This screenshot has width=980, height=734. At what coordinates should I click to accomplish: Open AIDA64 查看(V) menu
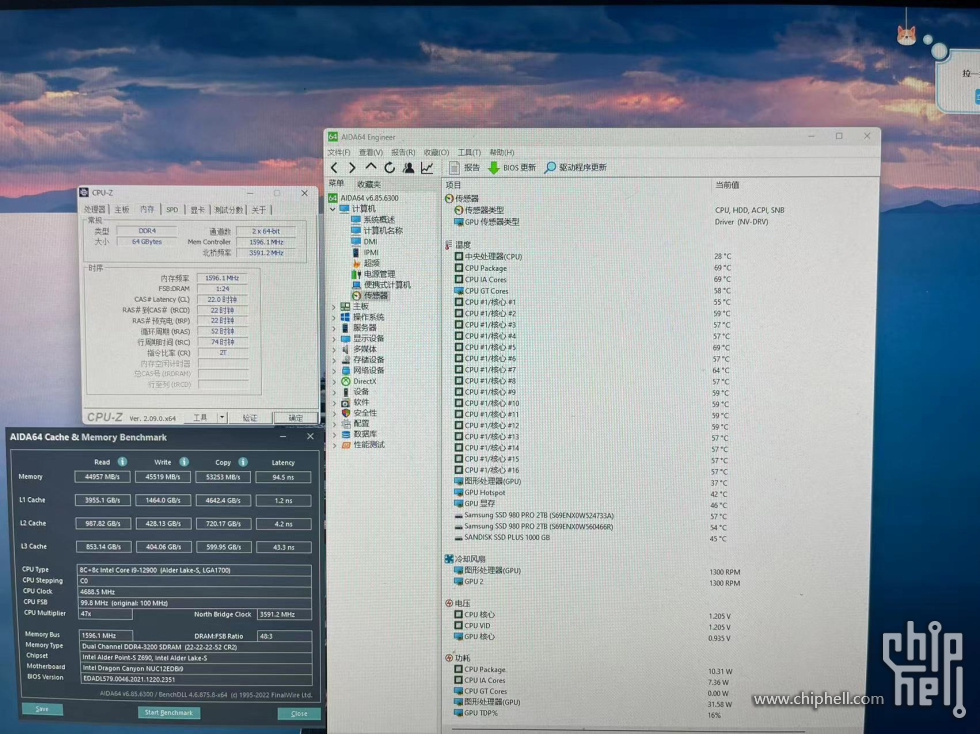click(x=371, y=153)
